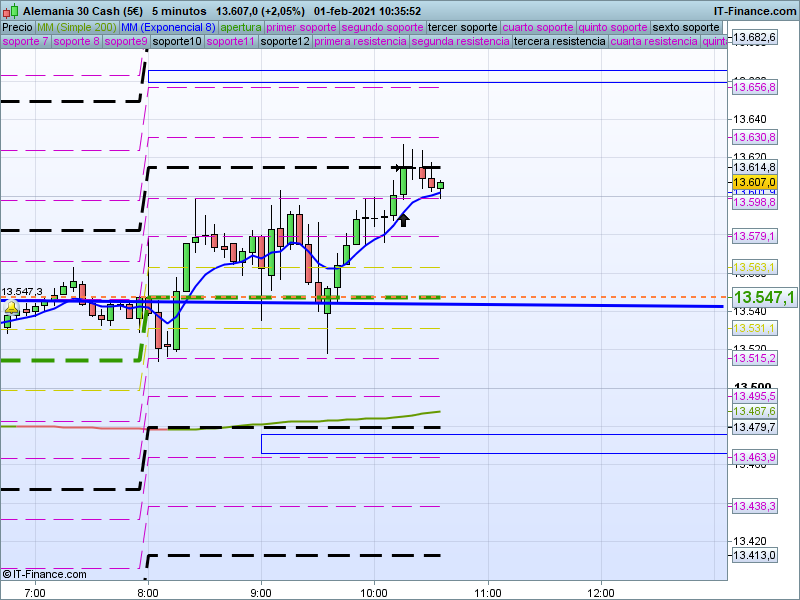Click the soporte9 label
This screenshot has width=800, height=600.
pyautogui.click(x=126, y=41)
